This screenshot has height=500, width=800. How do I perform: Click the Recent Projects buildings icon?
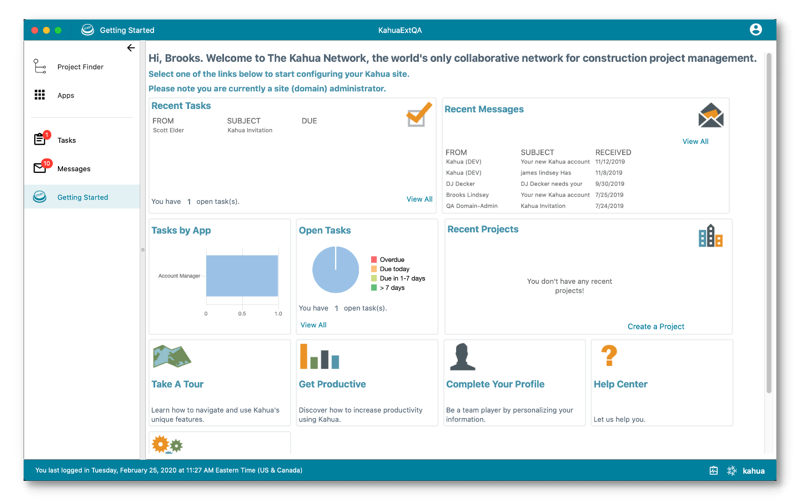[x=710, y=236]
